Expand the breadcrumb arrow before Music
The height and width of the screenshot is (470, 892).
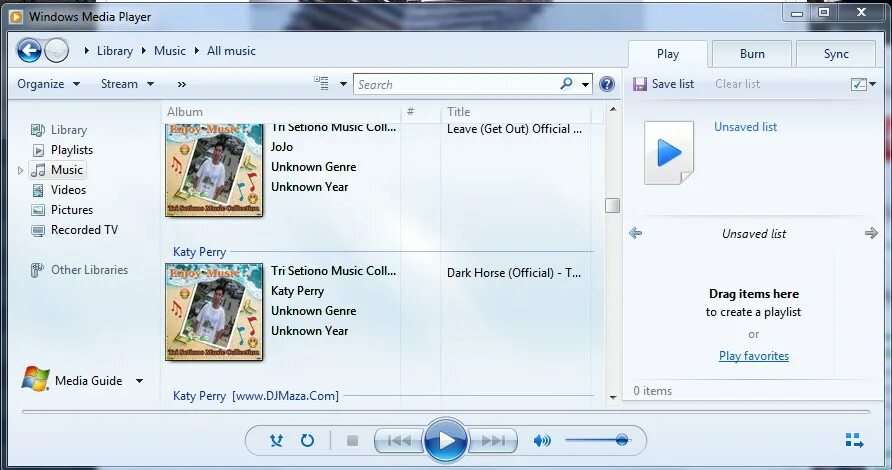(144, 51)
